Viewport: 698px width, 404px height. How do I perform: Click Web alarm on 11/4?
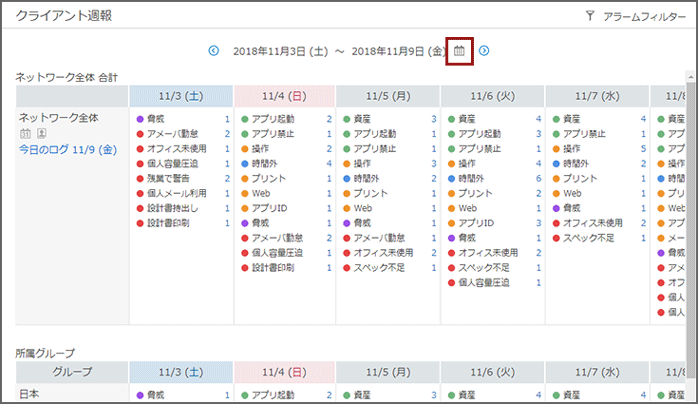pyautogui.click(x=261, y=194)
